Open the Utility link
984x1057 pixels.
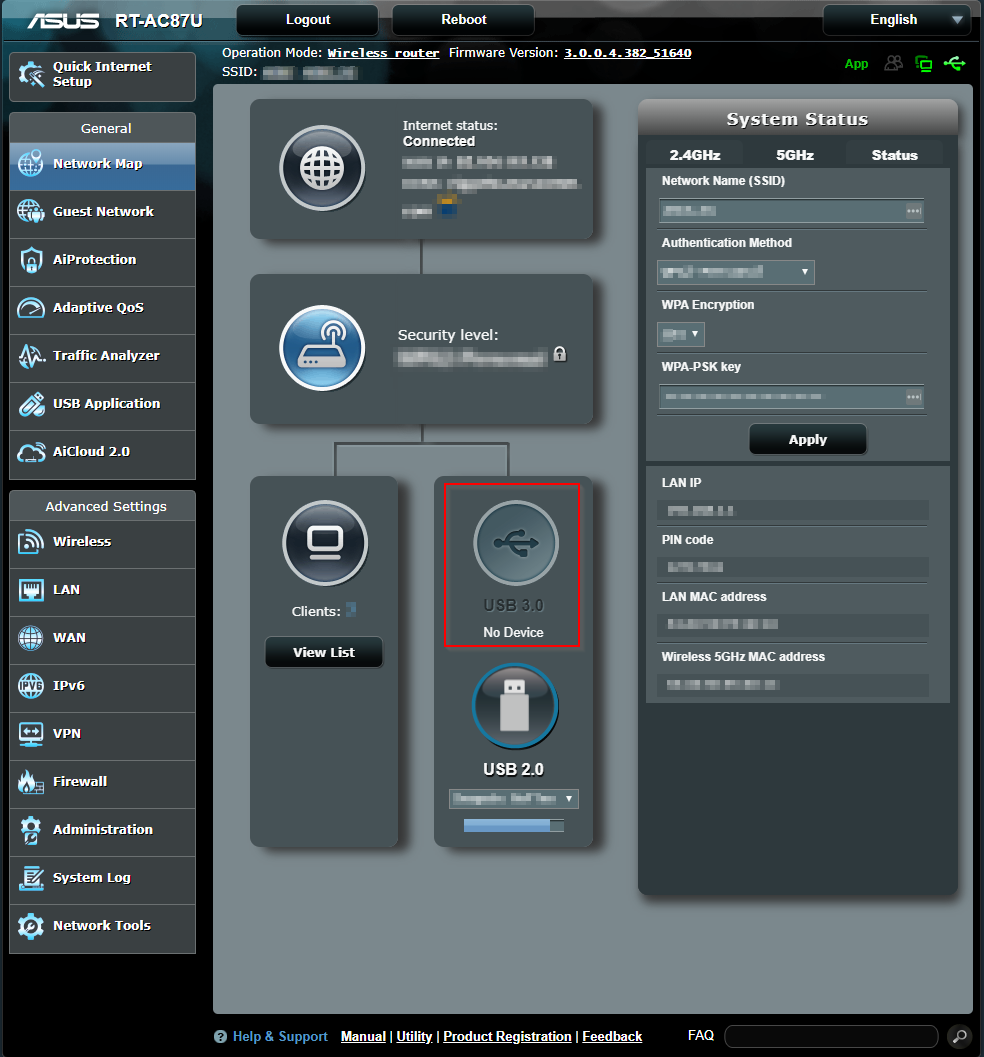point(414,1037)
